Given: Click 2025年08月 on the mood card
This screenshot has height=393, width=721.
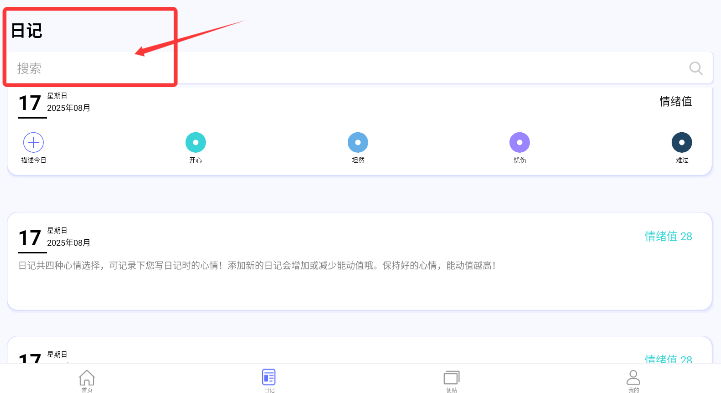Looking at the screenshot, I should coord(69,108).
